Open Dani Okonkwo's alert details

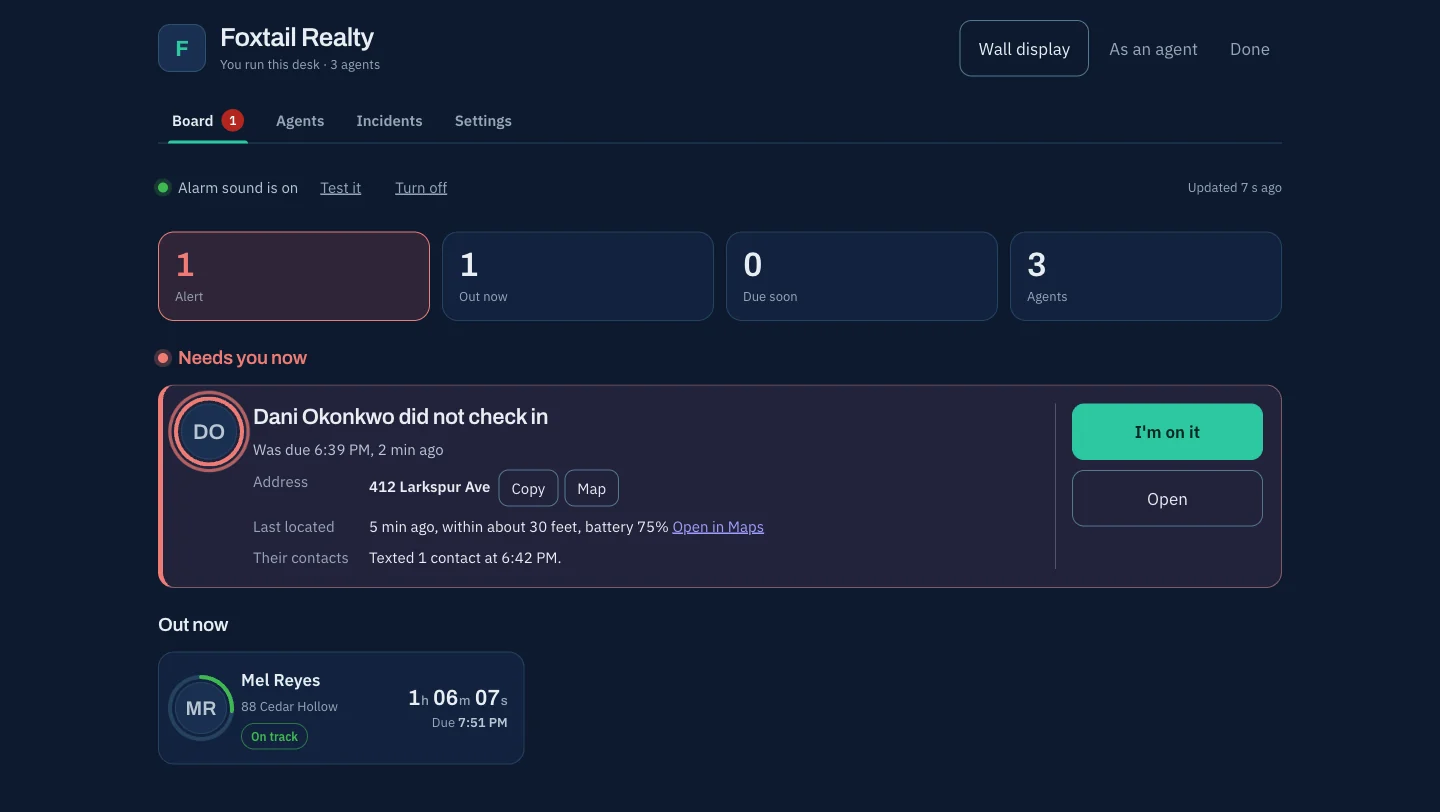pyautogui.click(x=1167, y=498)
